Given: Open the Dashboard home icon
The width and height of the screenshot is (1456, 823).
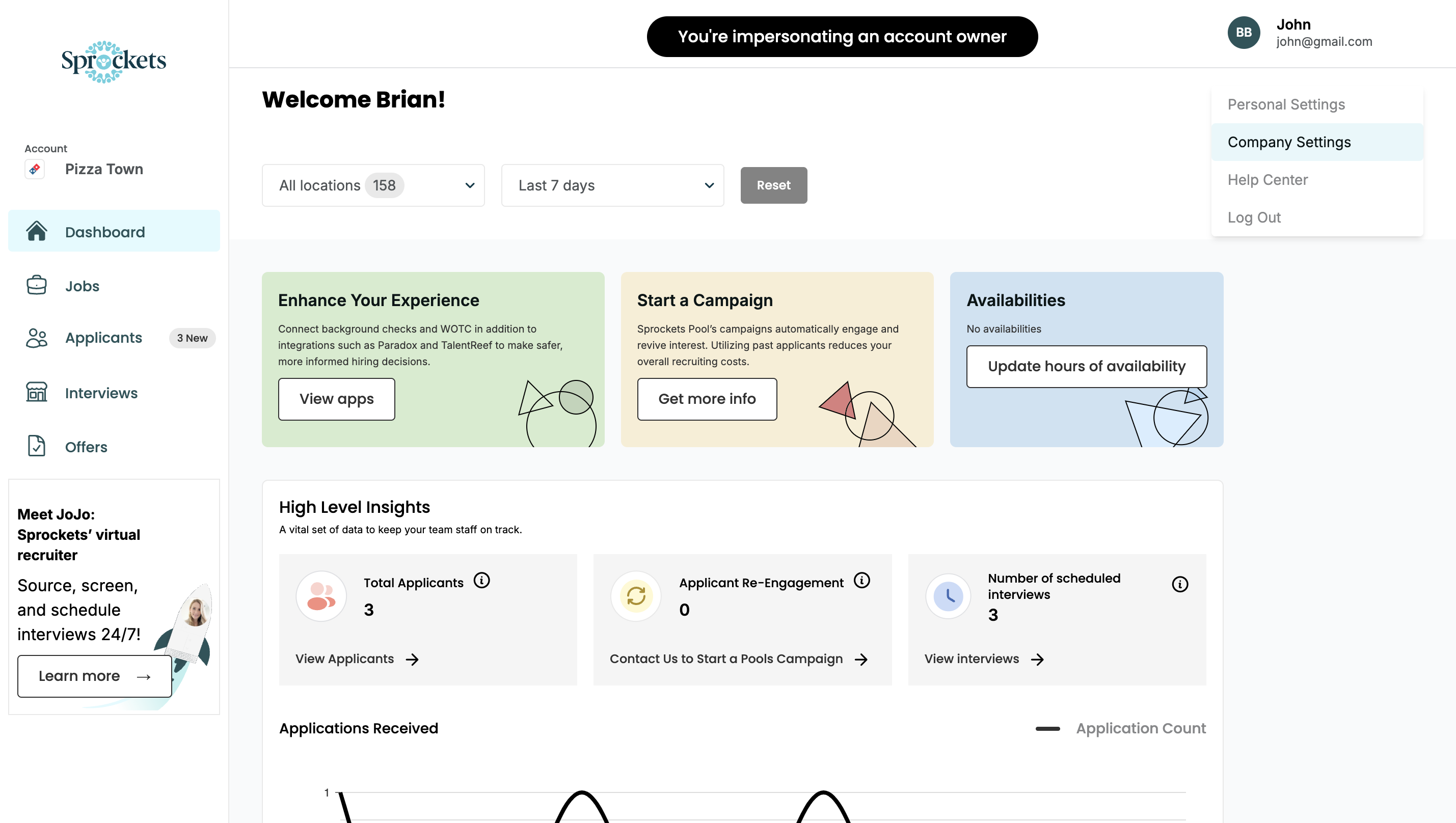Looking at the screenshot, I should [x=37, y=231].
